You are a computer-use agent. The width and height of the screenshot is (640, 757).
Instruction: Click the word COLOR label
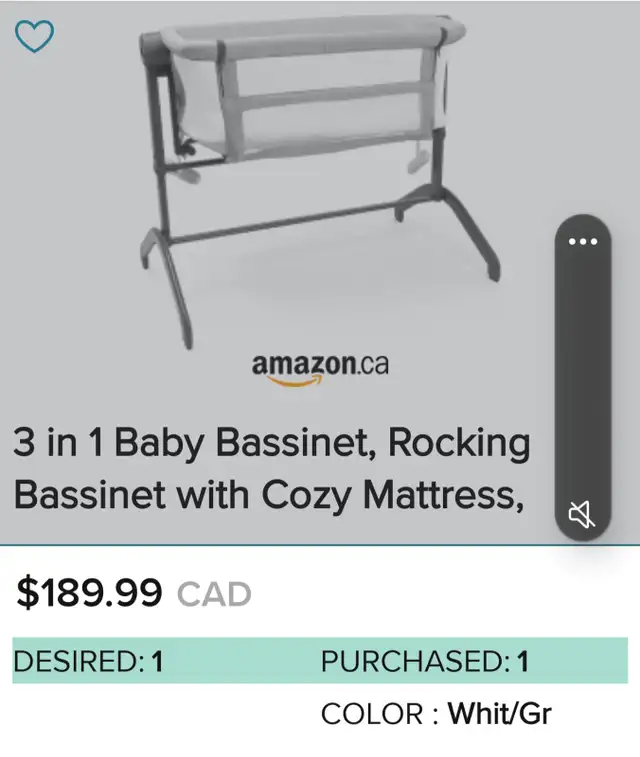[372, 714]
